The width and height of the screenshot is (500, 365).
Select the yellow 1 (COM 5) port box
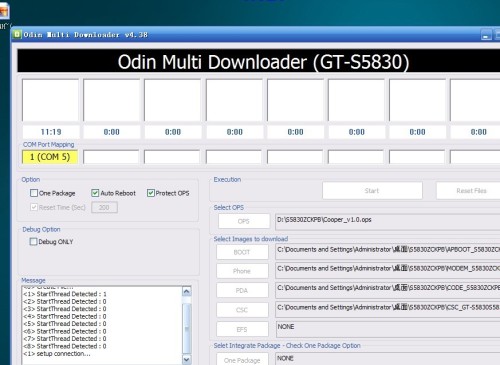click(50, 157)
